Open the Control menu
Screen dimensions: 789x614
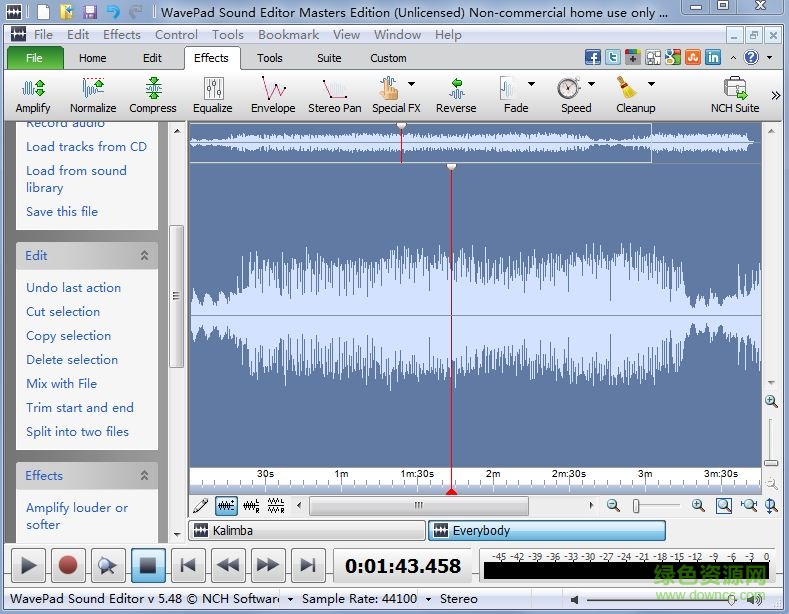[176, 35]
